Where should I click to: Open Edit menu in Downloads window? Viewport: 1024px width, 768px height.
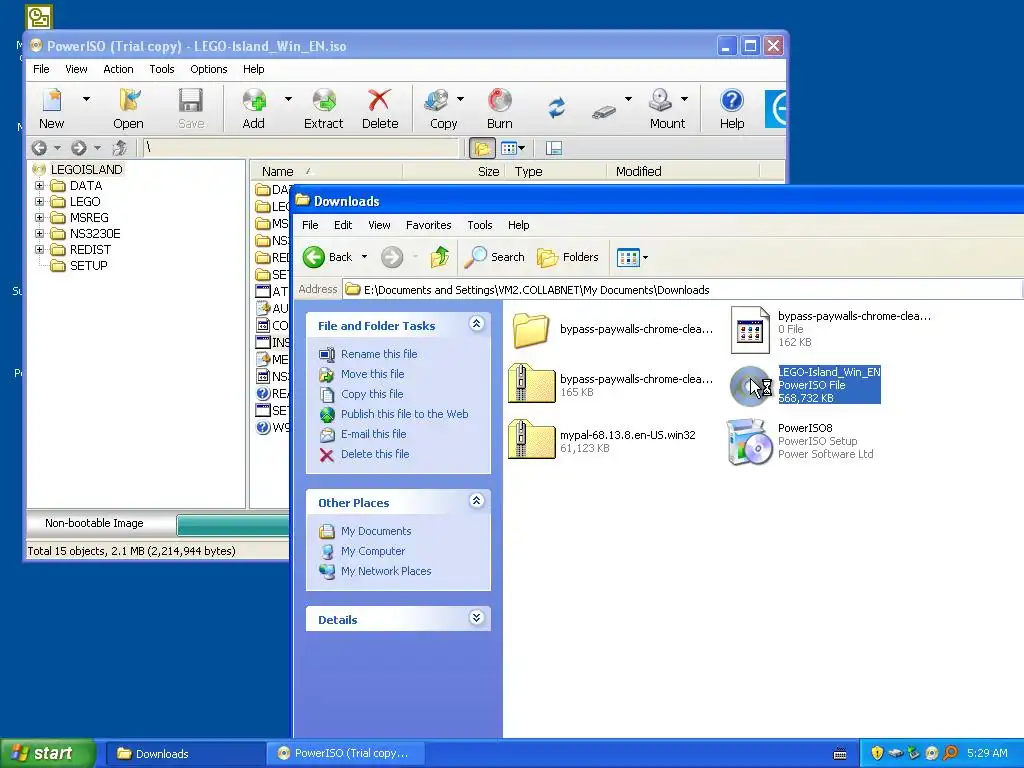343,225
